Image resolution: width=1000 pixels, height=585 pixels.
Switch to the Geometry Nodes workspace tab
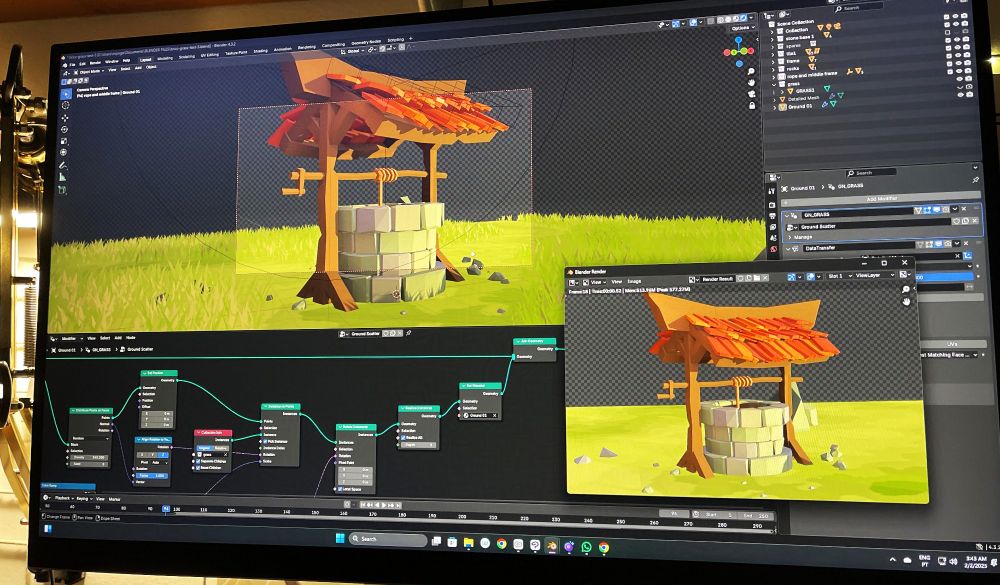(366, 42)
